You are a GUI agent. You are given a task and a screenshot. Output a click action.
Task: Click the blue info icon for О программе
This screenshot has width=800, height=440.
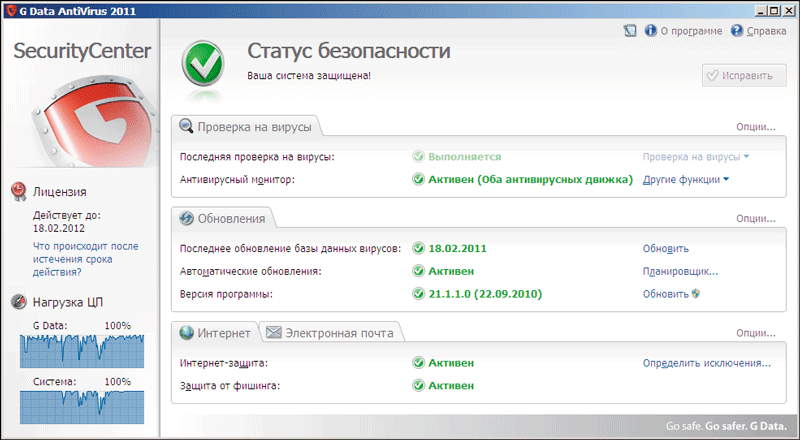pyautogui.click(x=651, y=31)
